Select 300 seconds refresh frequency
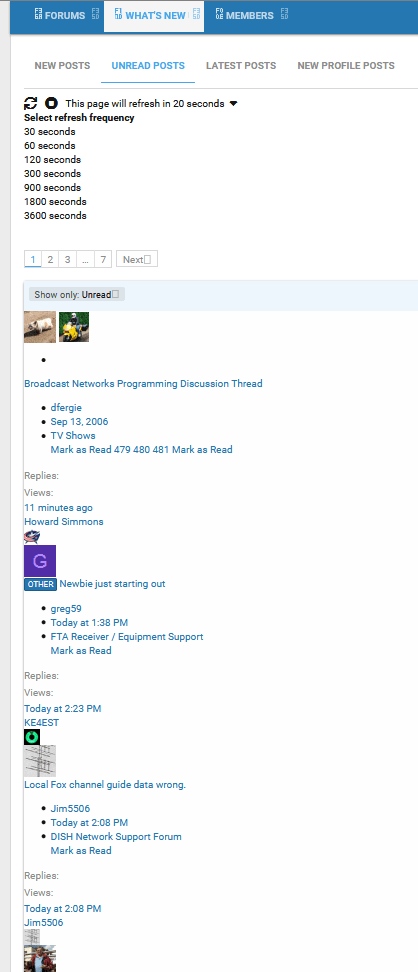This screenshot has width=418, height=972. [x=52, y=174]
